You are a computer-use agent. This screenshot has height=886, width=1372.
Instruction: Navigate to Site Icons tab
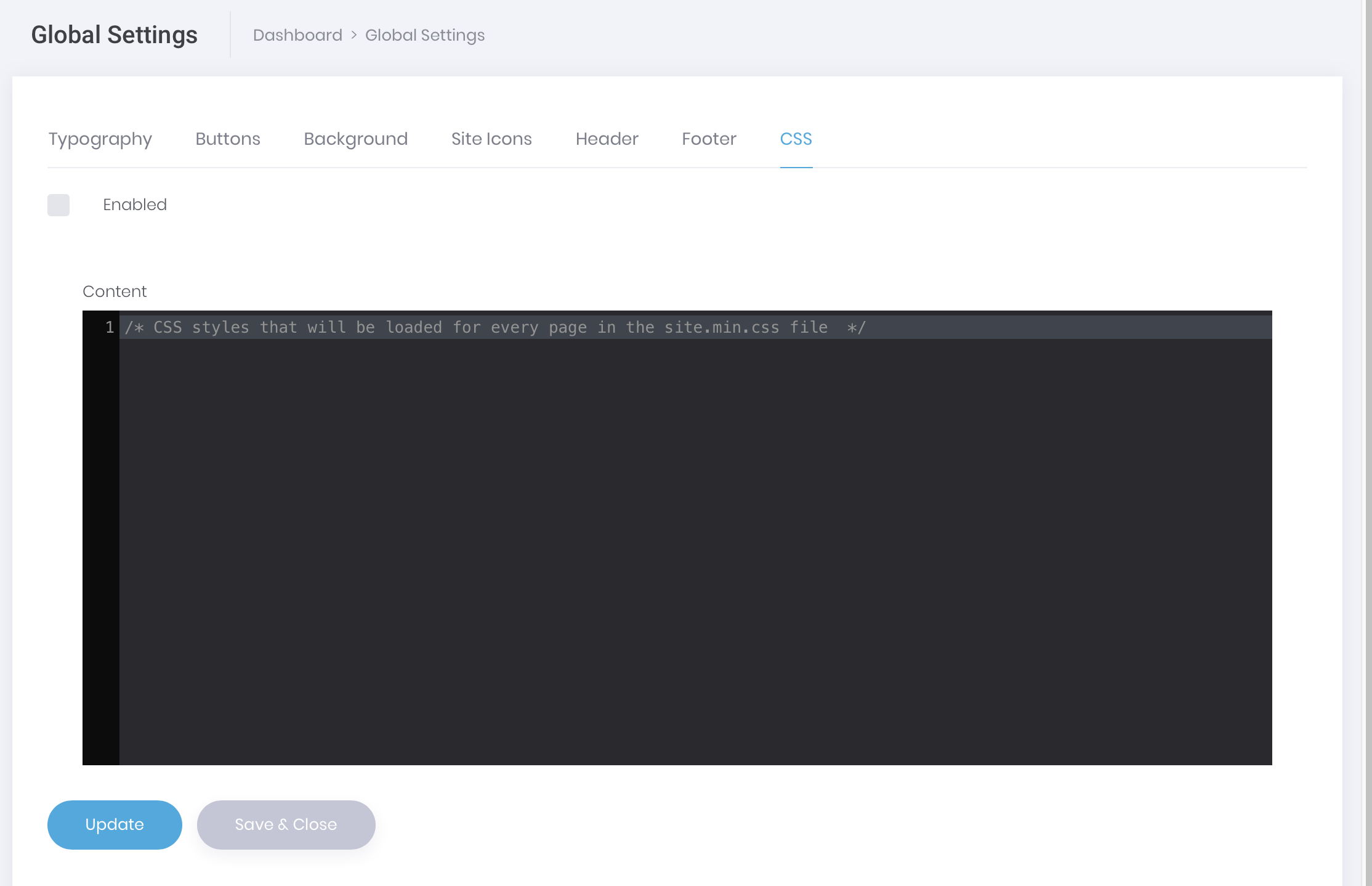(491, 139)
